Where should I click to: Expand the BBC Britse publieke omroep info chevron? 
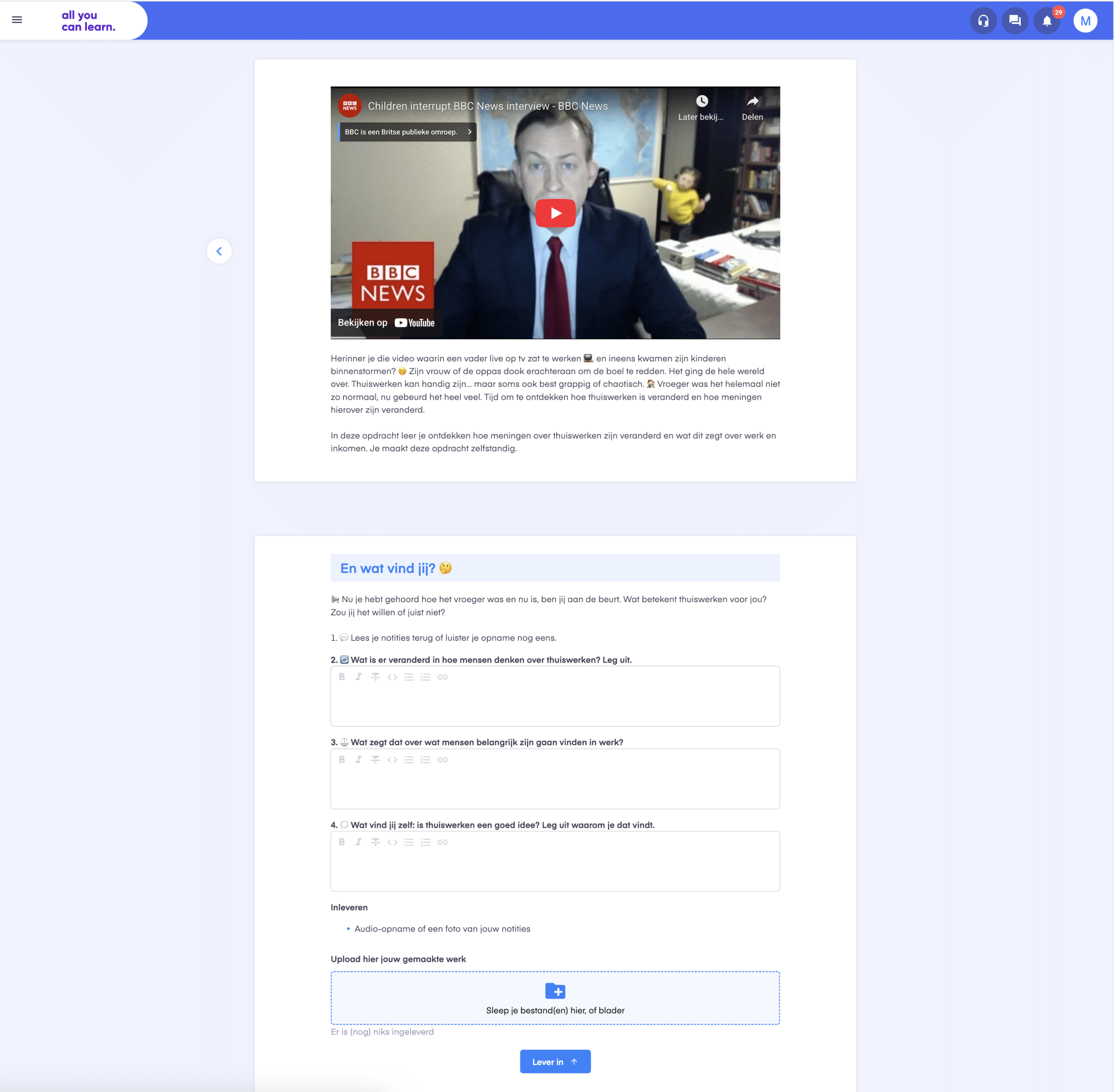(469, 132)
